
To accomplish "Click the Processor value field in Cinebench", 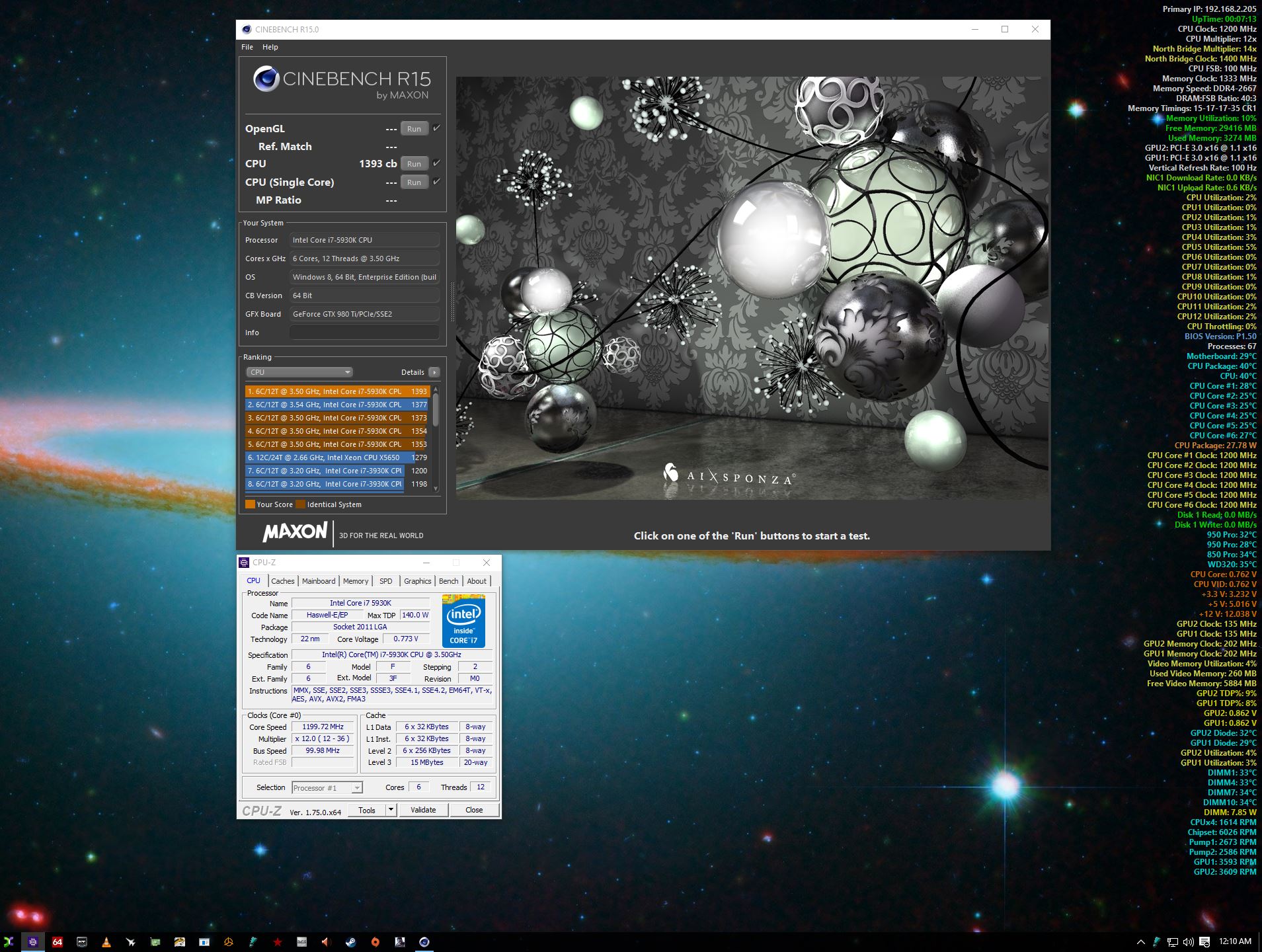I will [x=364, y=240].
